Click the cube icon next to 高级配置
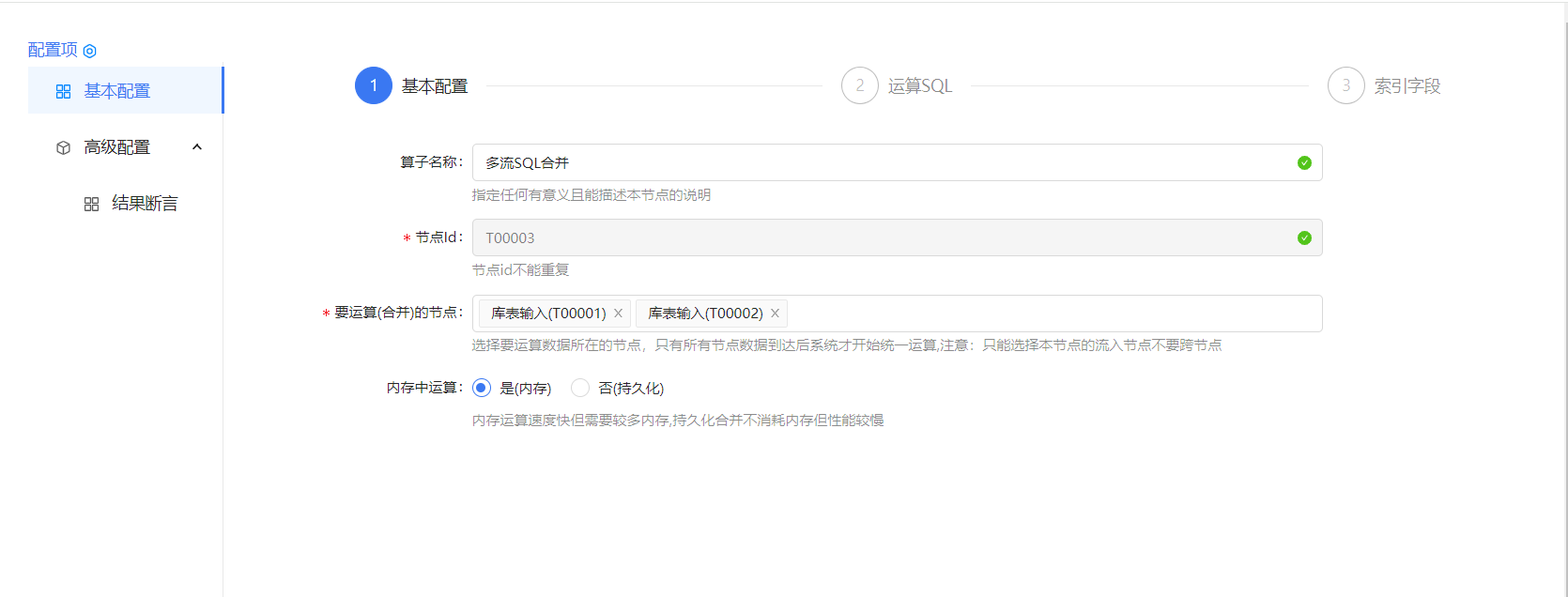Screen dimensions: 1568x597 tap(63, 147)
